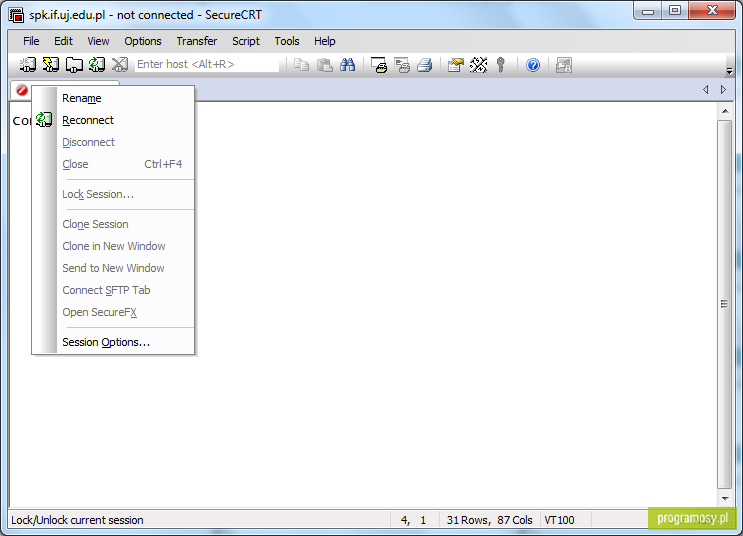The width and height of the screenshot is (743, 536).
Task: Click the Paste toolbar icon
Action: point(324,64)
